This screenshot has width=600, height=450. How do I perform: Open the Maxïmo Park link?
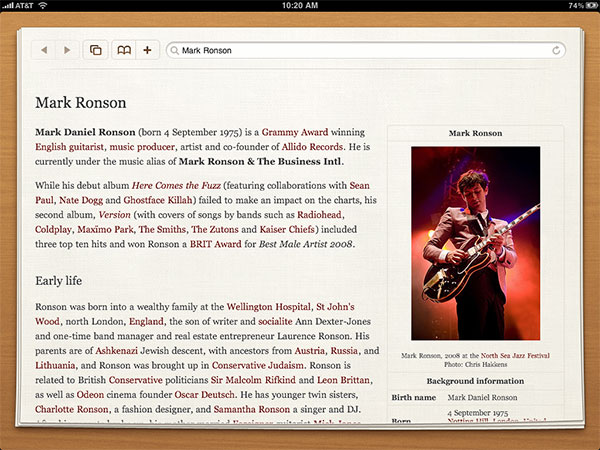pyautogui.click(x=105, y=230)
